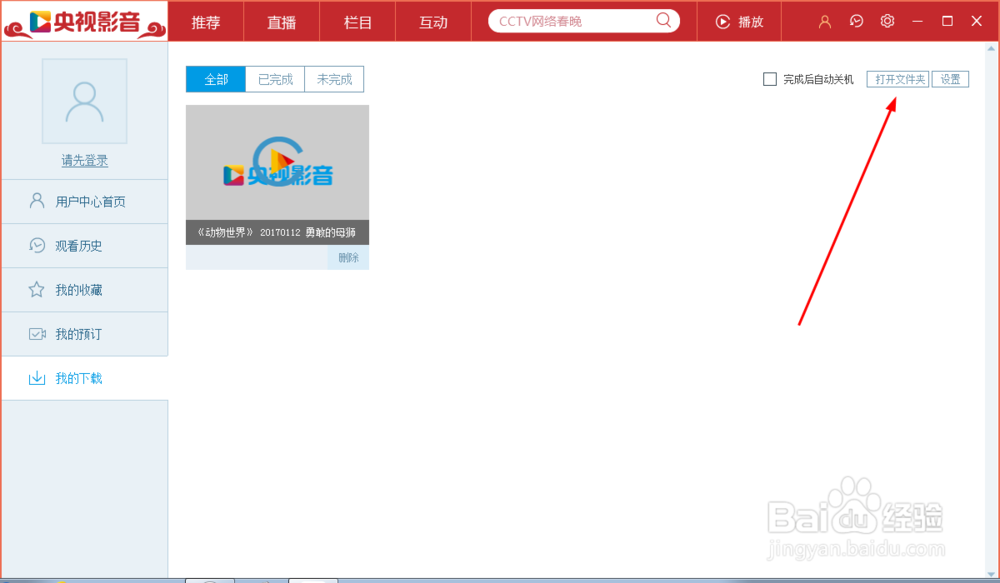Open 我的预订 in sidebar

tap(85, 334)
